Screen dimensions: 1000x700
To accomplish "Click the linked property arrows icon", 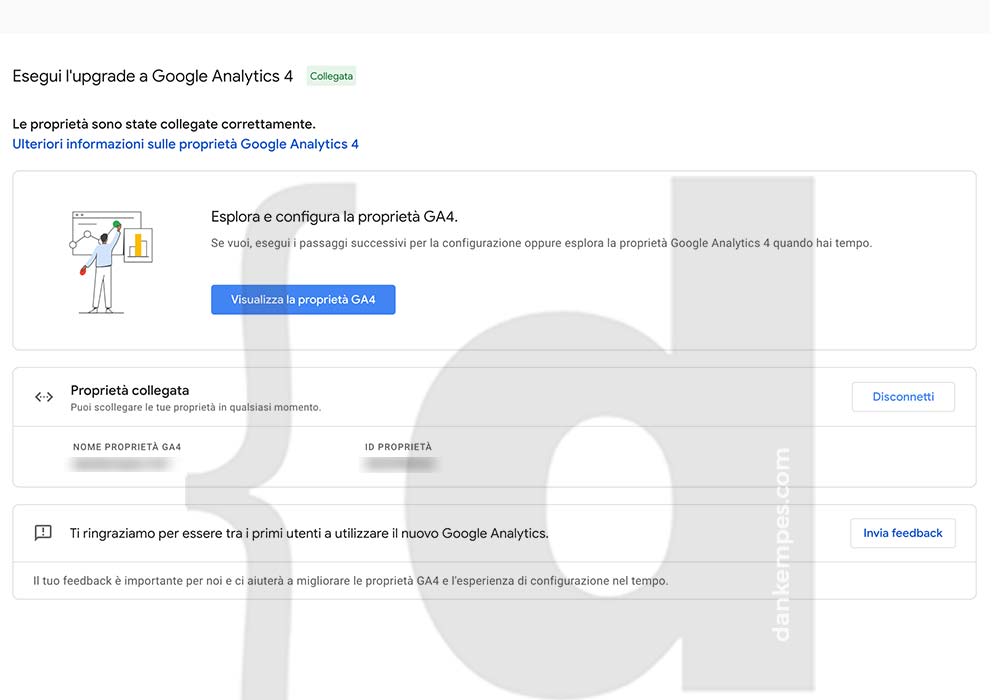I will point(44,397).
